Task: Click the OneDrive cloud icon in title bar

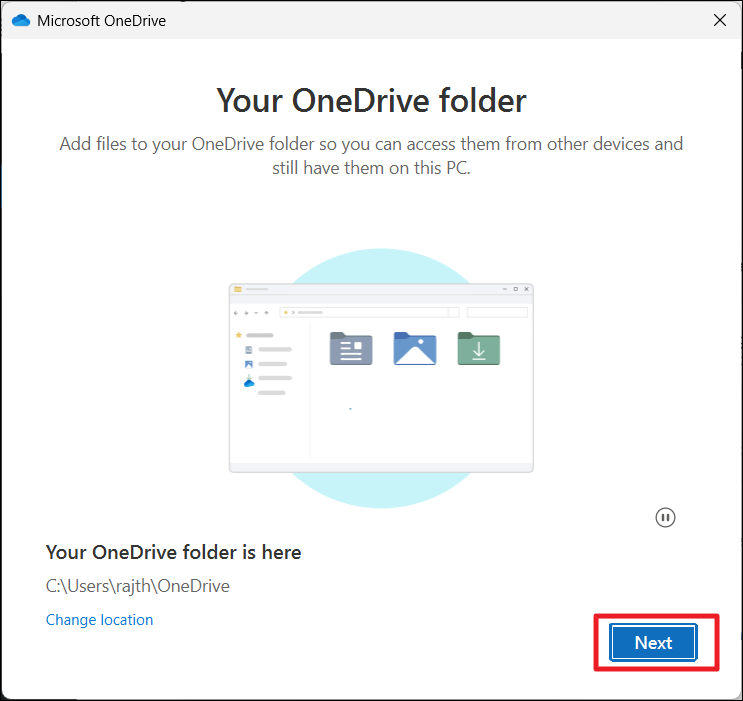Action: (21, 20)
